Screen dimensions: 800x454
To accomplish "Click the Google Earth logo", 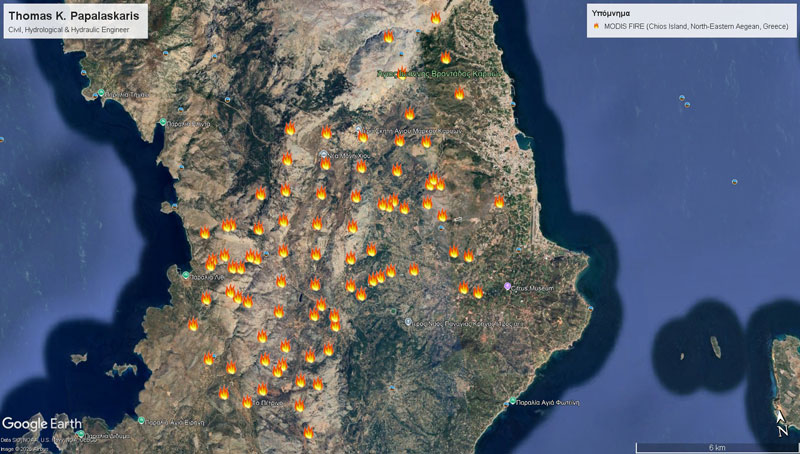I will [x=42, y=423].
